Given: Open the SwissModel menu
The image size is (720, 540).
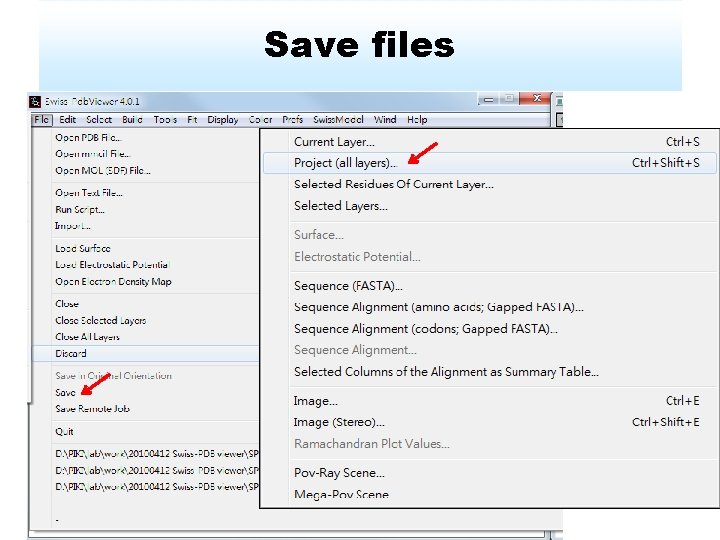Looking at the screenshot, I should pos(338,120).
